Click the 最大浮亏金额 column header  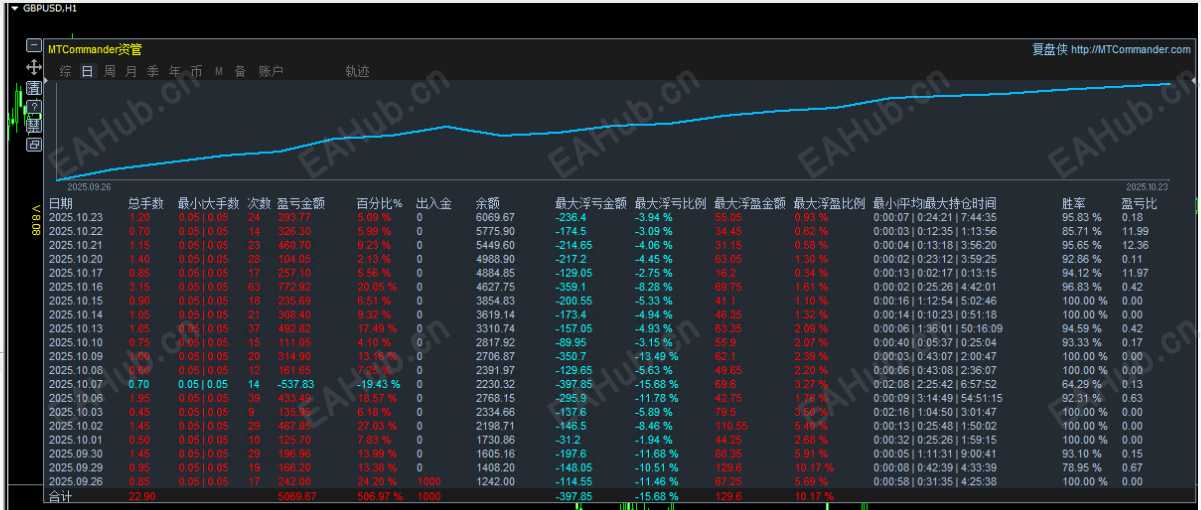(591, 204)
